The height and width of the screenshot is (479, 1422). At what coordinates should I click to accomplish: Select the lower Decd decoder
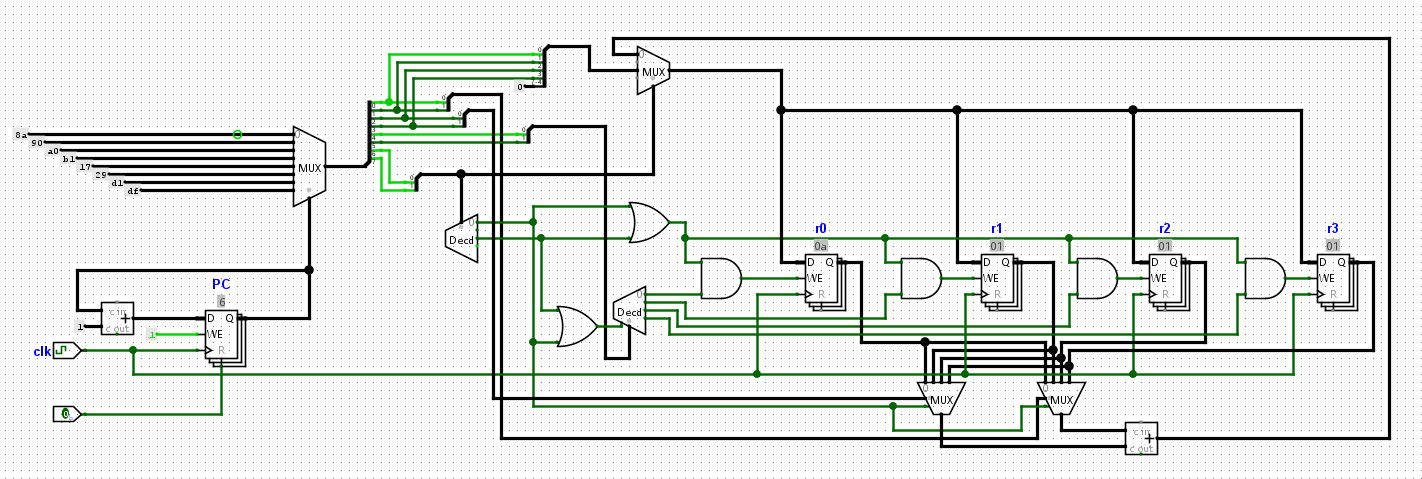[x=629, y=311]
